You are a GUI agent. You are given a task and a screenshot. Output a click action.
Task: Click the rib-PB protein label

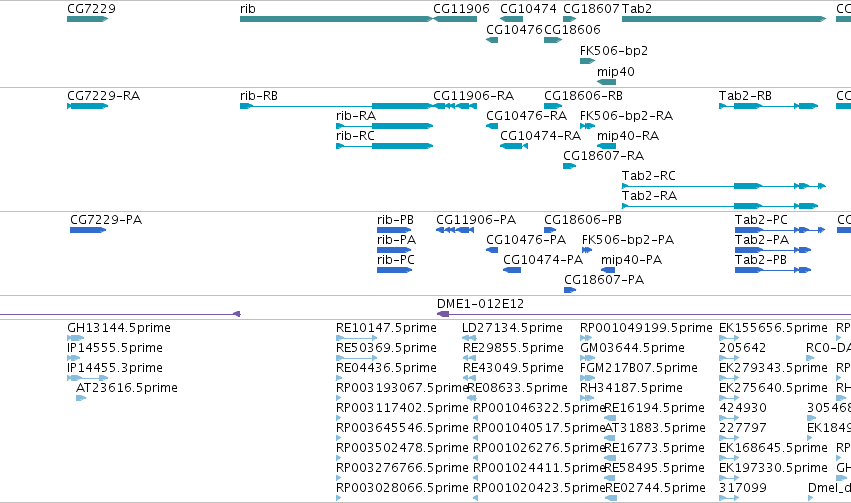[395, 220]
